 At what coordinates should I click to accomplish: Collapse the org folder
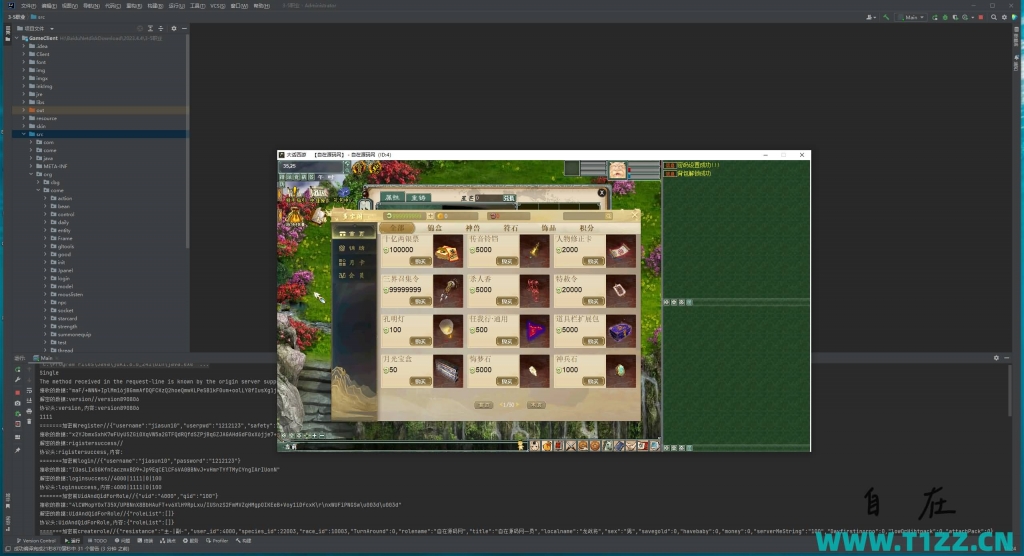[x=31, y=174]
